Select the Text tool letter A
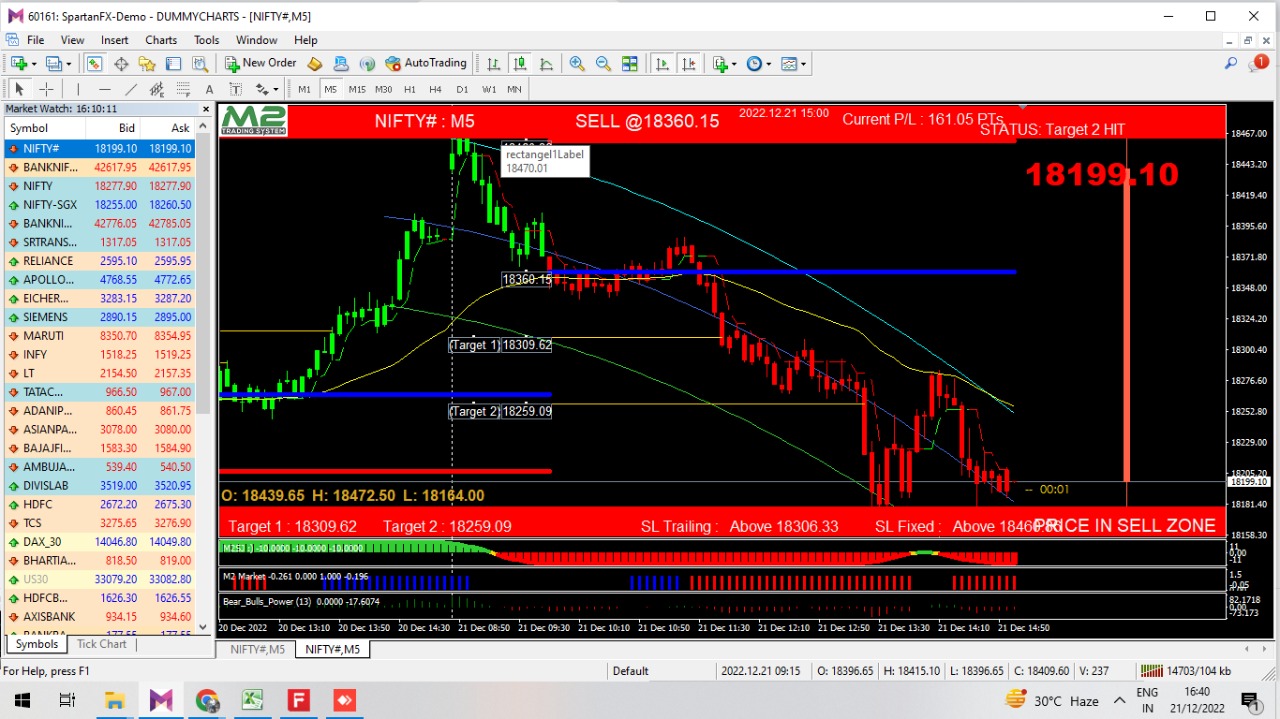The image size is (1280, 719). tap(209, 89)
